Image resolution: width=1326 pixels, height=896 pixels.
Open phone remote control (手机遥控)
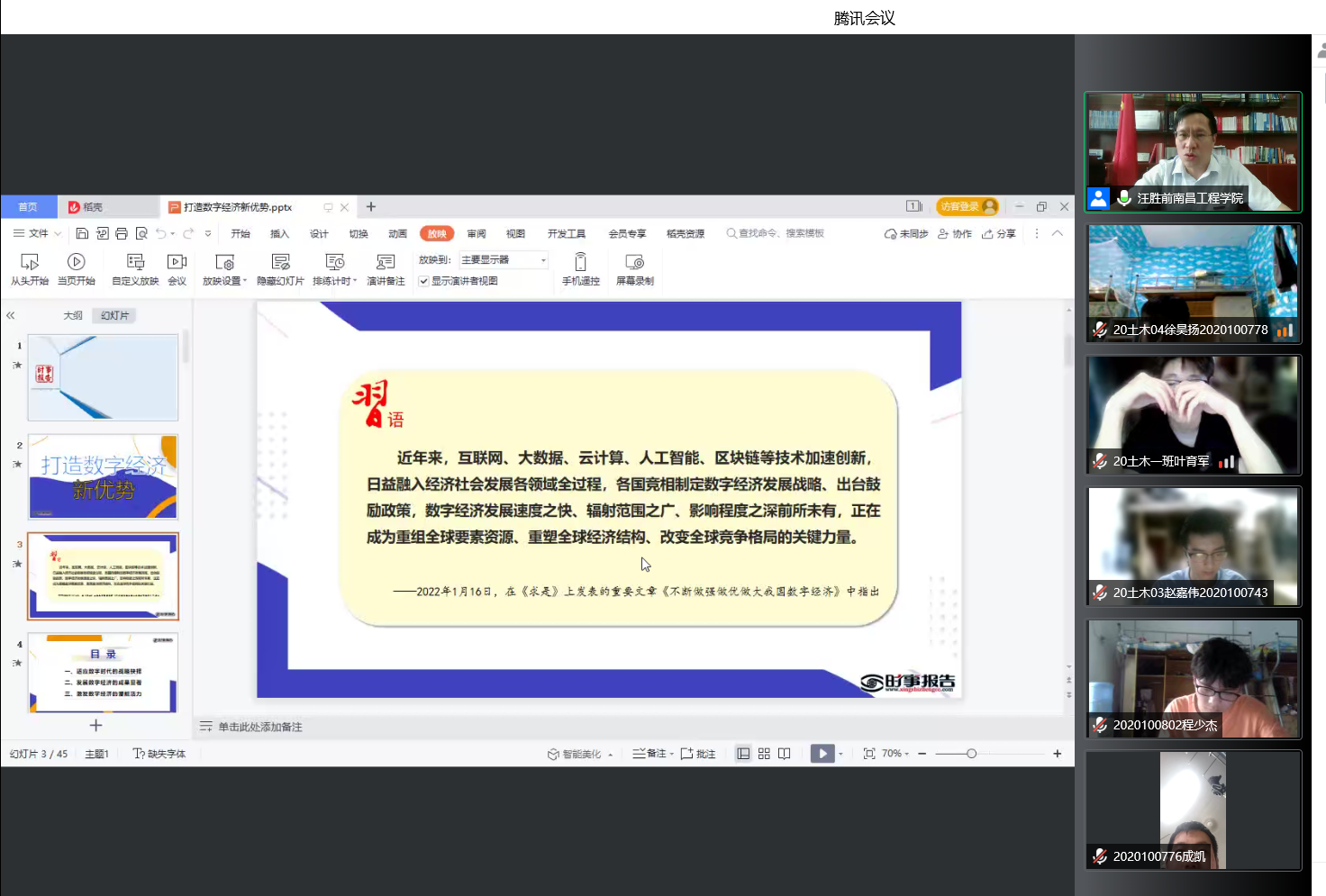(x=580, y=268)
